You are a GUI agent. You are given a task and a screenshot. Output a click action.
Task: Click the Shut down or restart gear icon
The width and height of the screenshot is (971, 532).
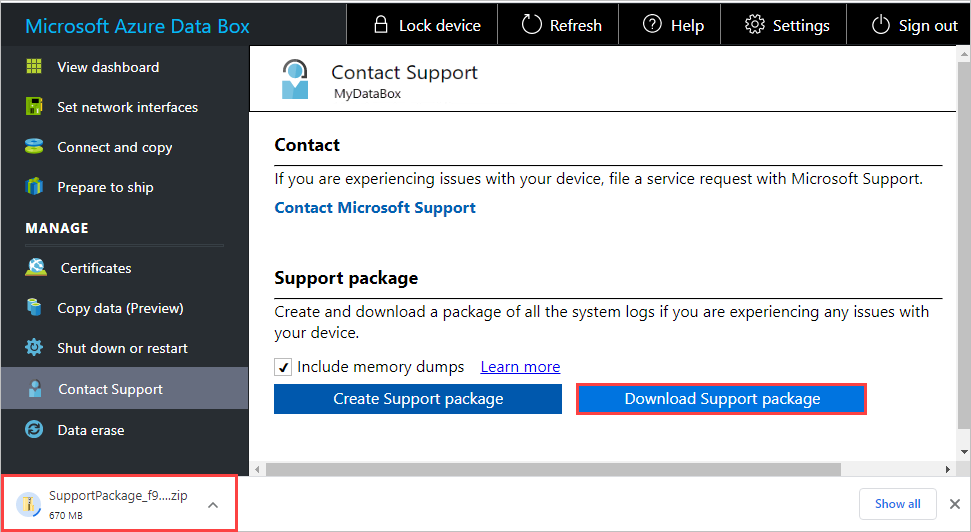[x=34, y=348]
